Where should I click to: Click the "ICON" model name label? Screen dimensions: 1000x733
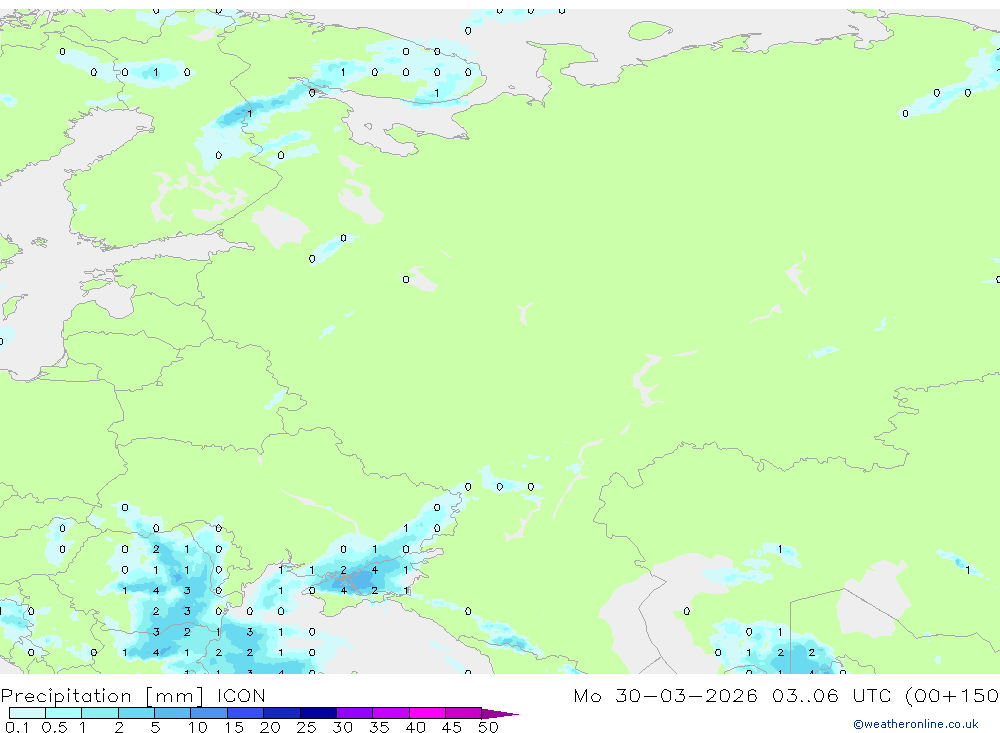[x=241, y=695]
